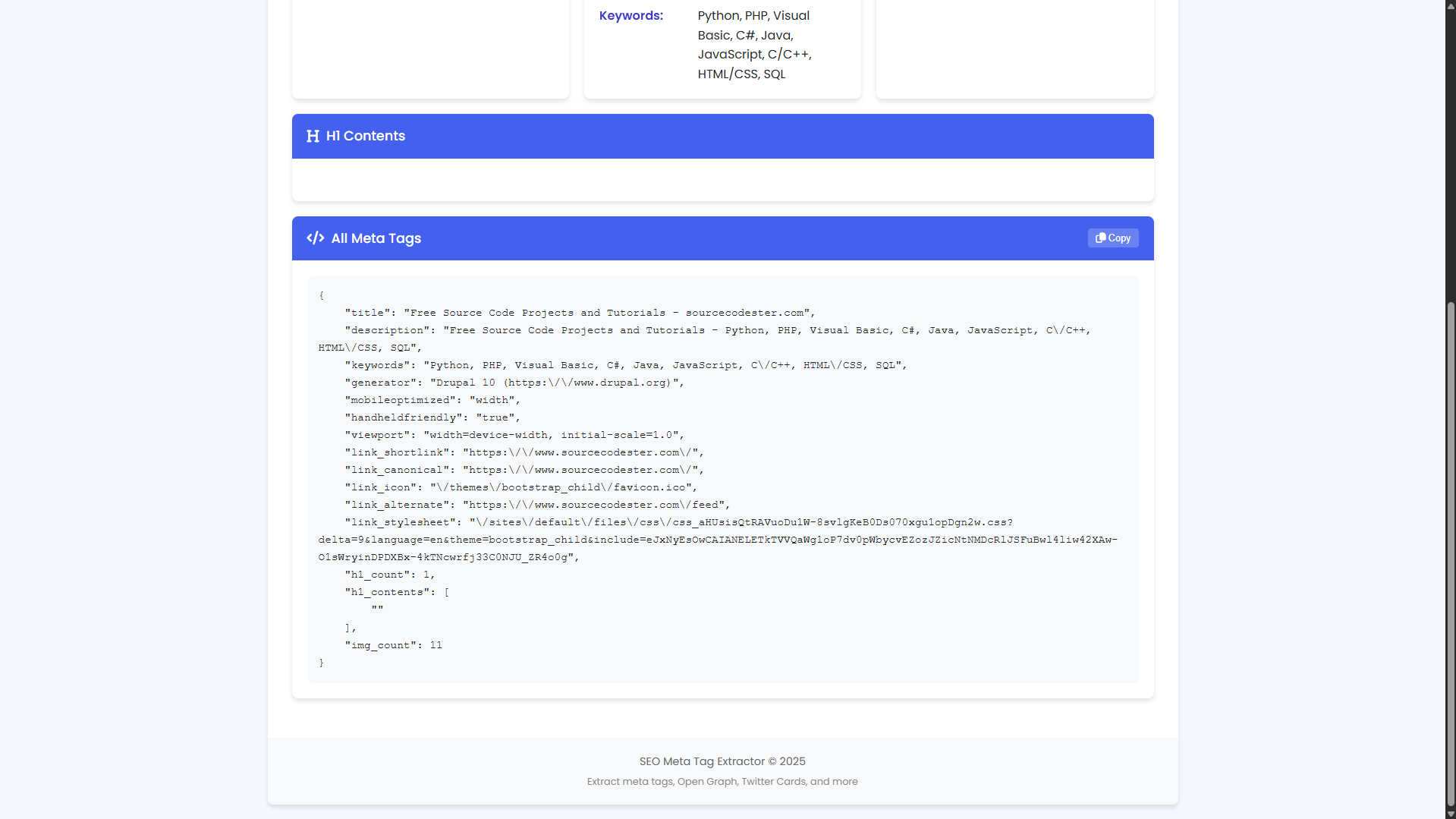Viewport: 1456px width, 819px height.
Task: Click the "link_alternate" feed line
Action: pyautogui.click(x=537, y=505)
